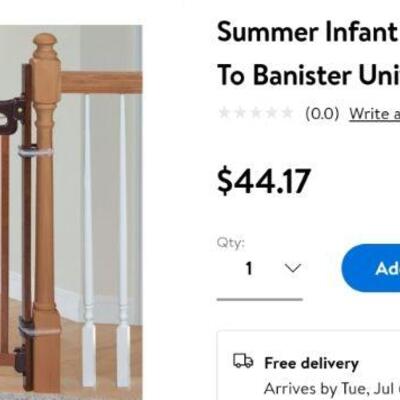The image size is (400, 400).
Task: Select the fourth rating star
Action: point(272,113)
